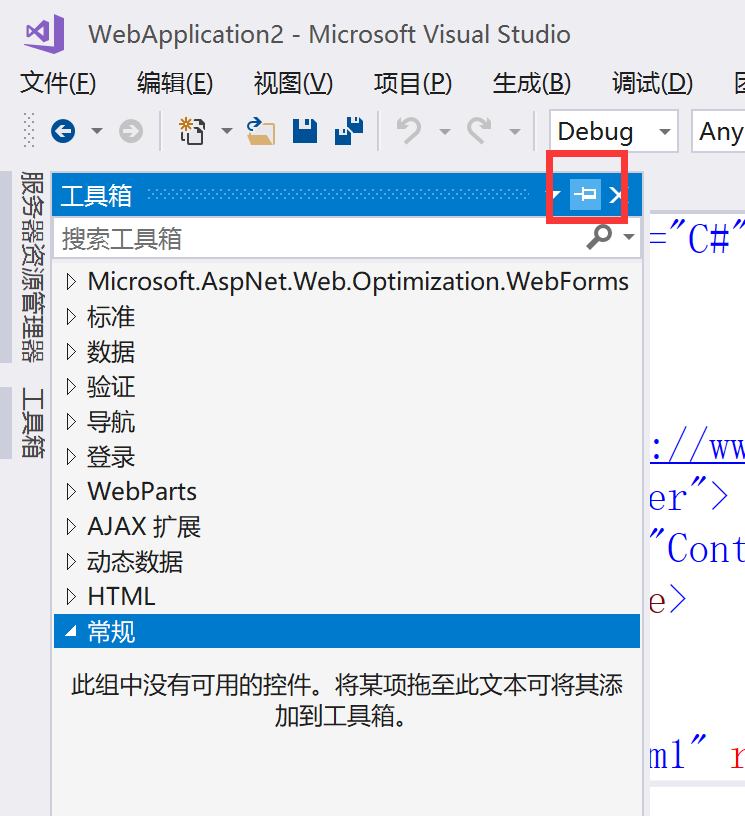Open the 服务器资源管理器 side tab

click(32, 267)
